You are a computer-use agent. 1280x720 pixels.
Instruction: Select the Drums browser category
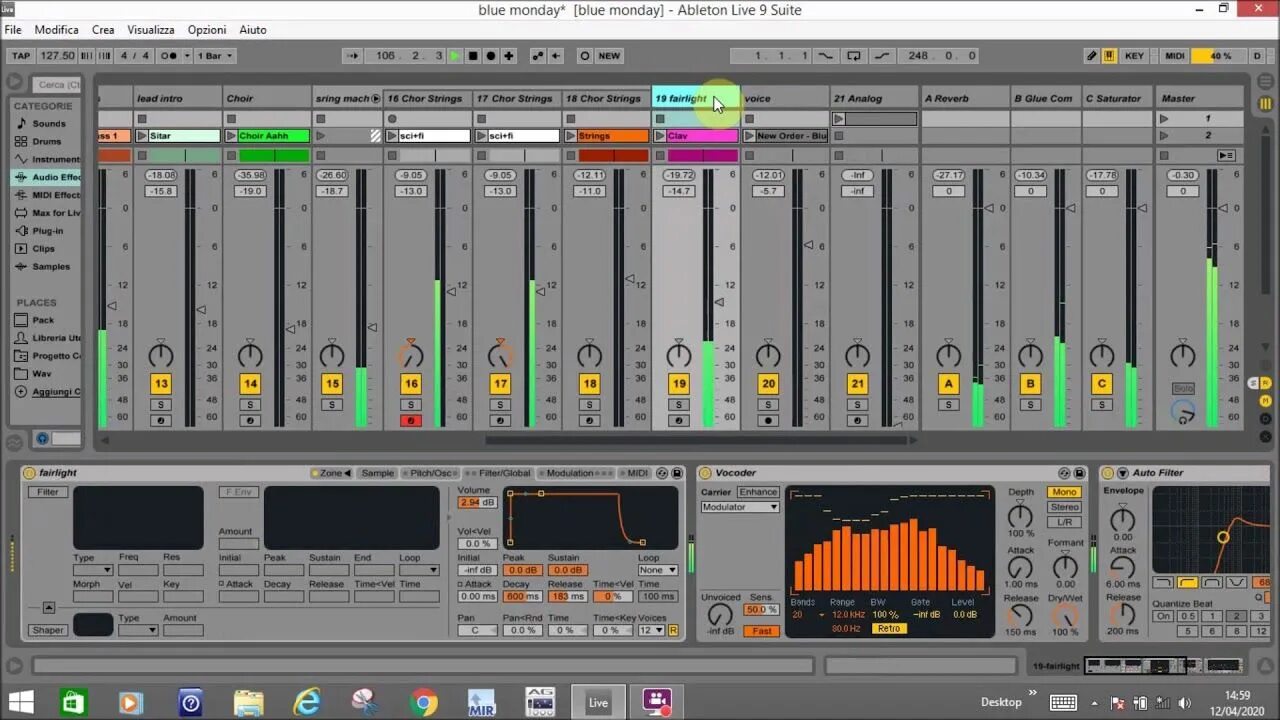(44, 140)
